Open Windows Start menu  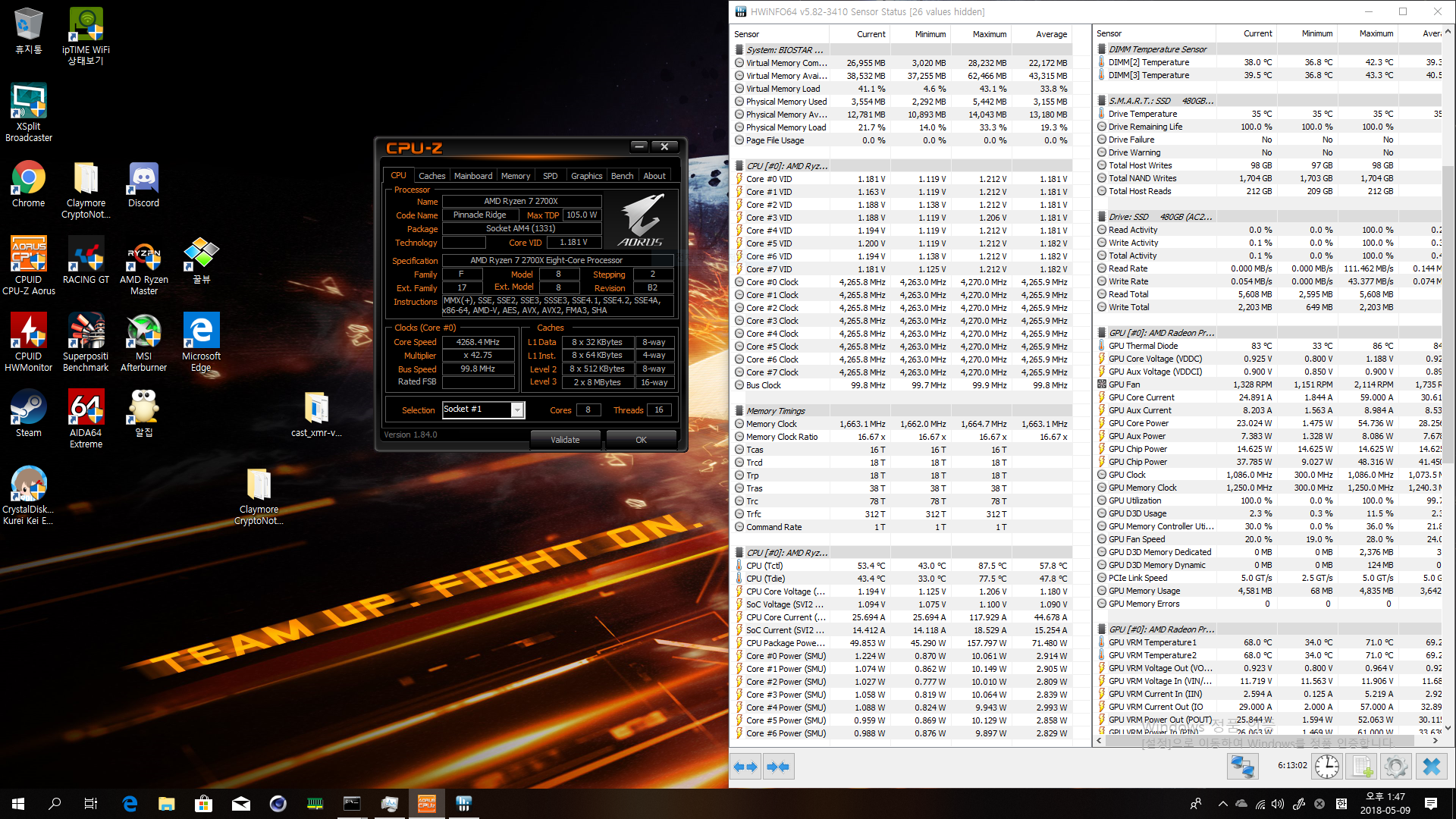18,803
